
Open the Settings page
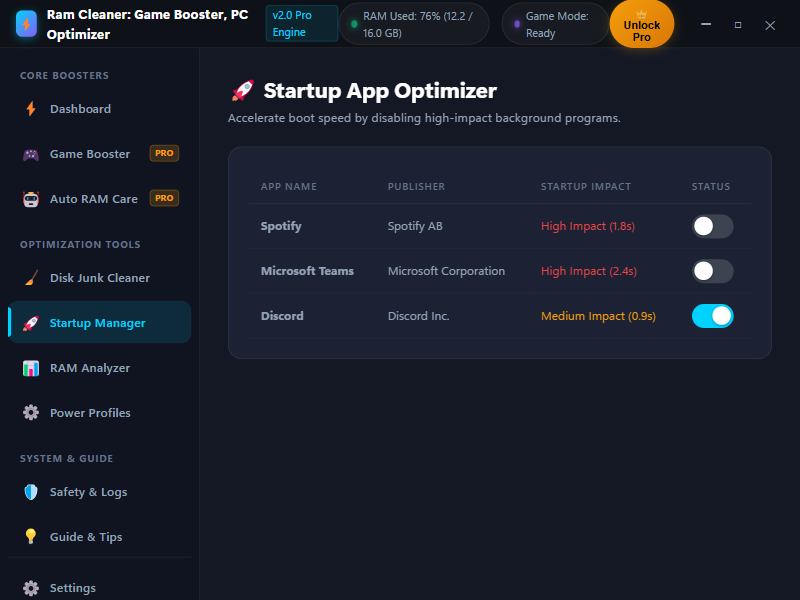pyautogui.click(x=99, y=588)
